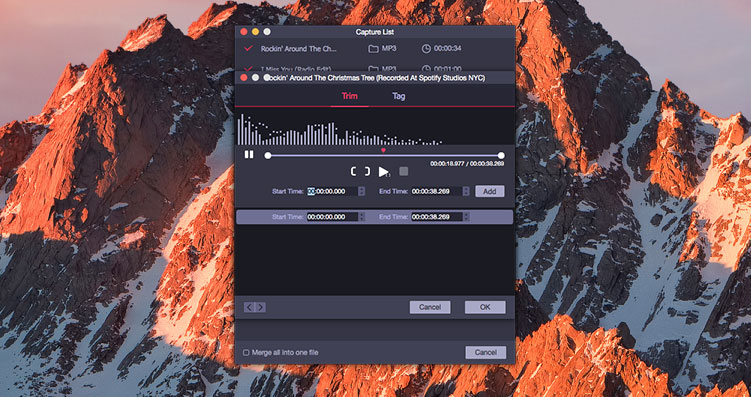This screenshot has height=397, width=751.
Task: Play the selected segment
Action: tap(384, 171)
